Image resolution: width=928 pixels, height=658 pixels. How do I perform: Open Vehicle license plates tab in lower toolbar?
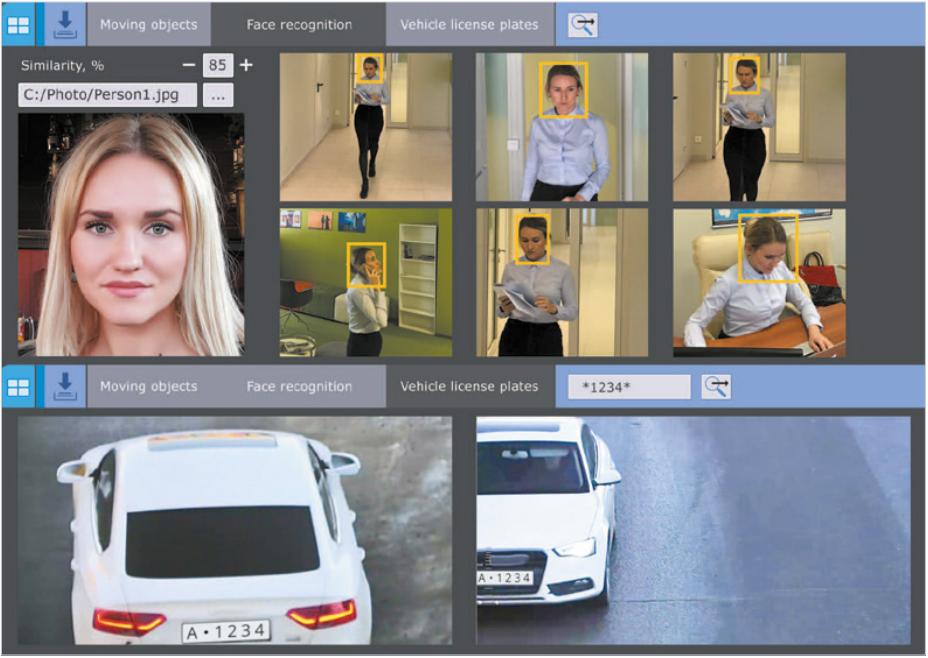(469, 386)
